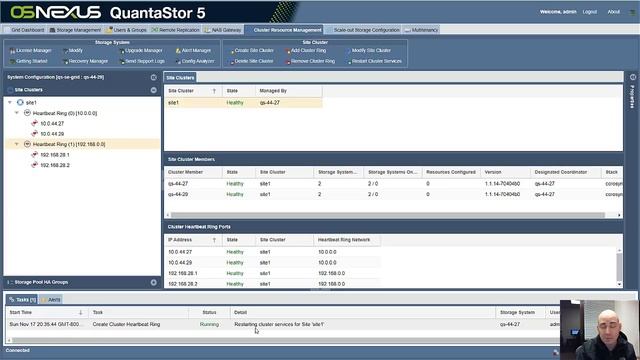640x360 pixels.
Task: Sort by Site Cluster column
Action: coord(193,91)
